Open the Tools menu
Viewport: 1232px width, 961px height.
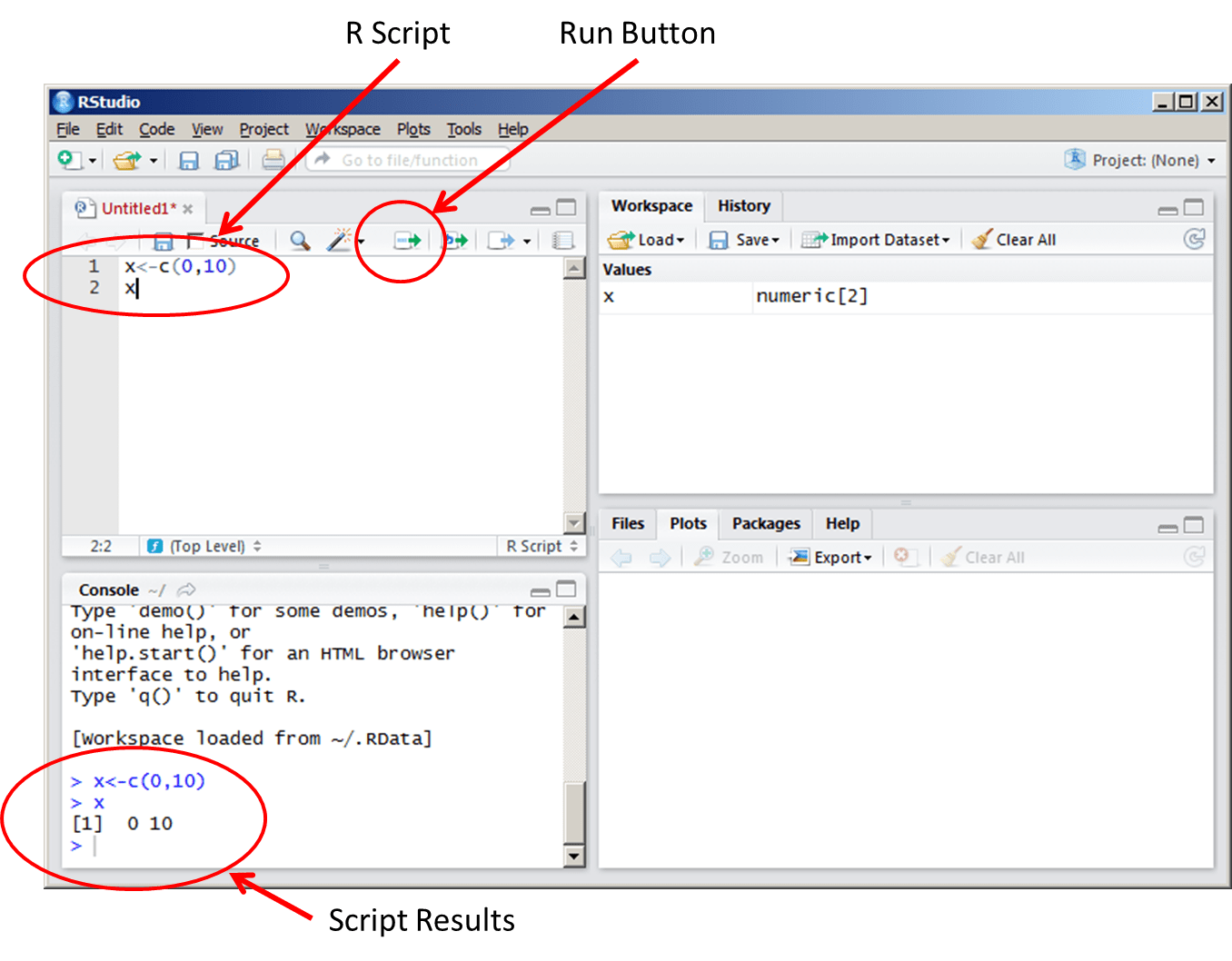(464, 129)
